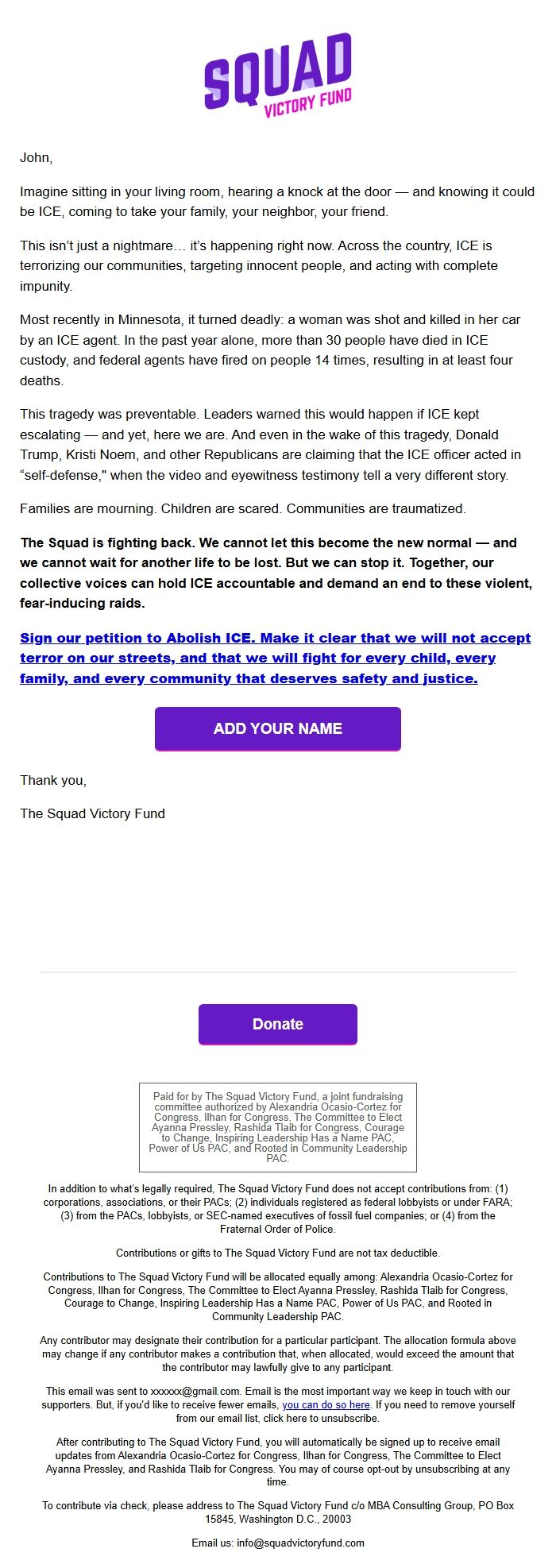Select the tax deductibility disclaimer line
The width and height of the screenshot is (556, 1568).
click(x=277, y=1249)
